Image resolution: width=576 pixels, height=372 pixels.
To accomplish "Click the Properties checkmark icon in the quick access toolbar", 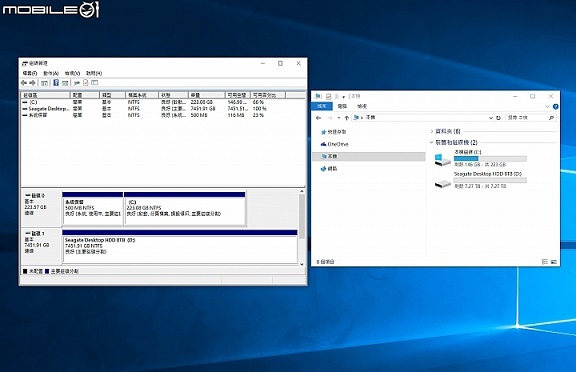I will pyautogui.click(x=328, y=97).
